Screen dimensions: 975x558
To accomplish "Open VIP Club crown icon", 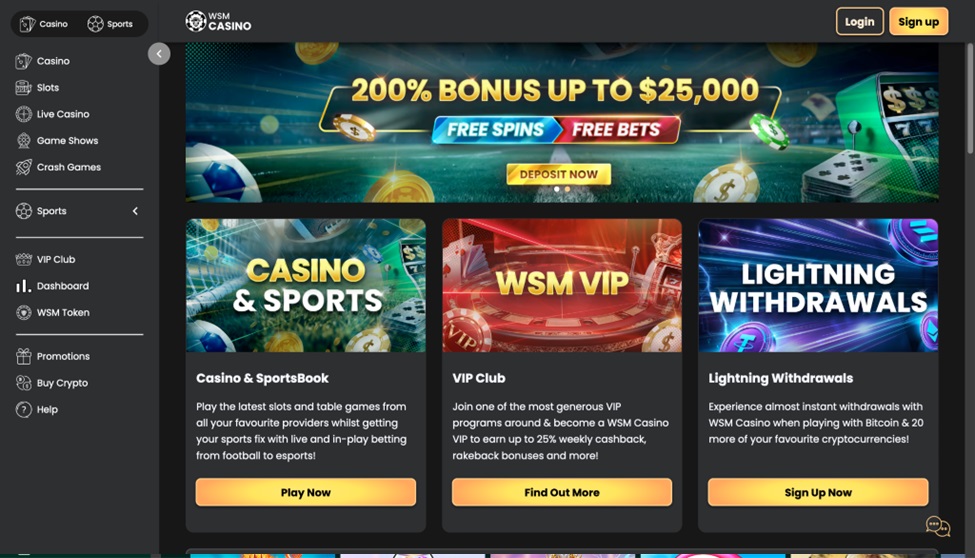I will click(x=23, y=259).
